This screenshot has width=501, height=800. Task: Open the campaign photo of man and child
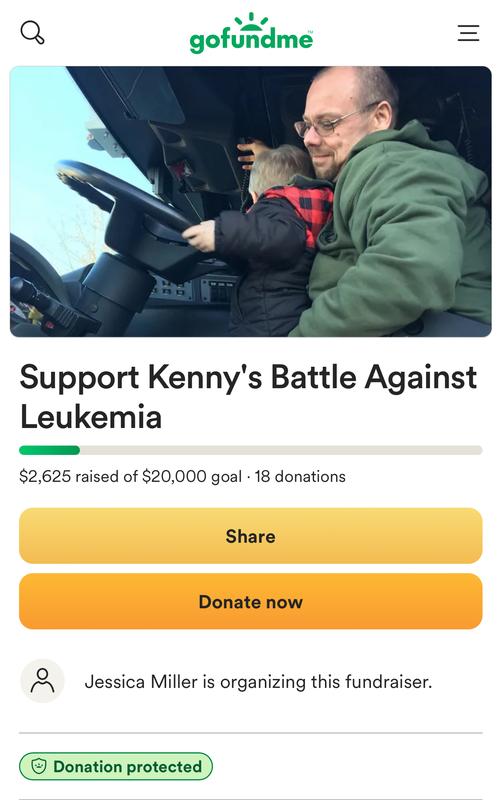pos(250,202)
